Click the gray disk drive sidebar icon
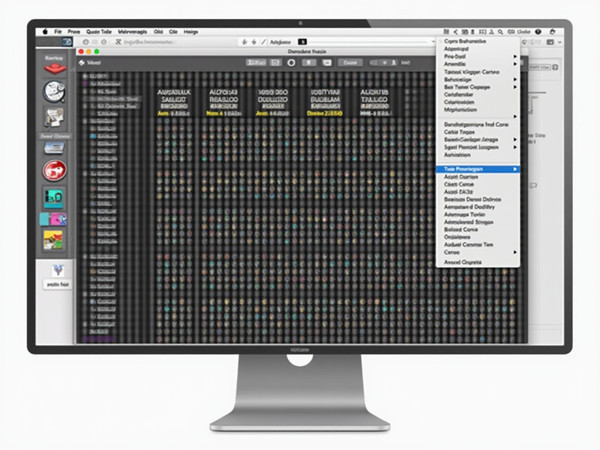 [x=54, y=147]
